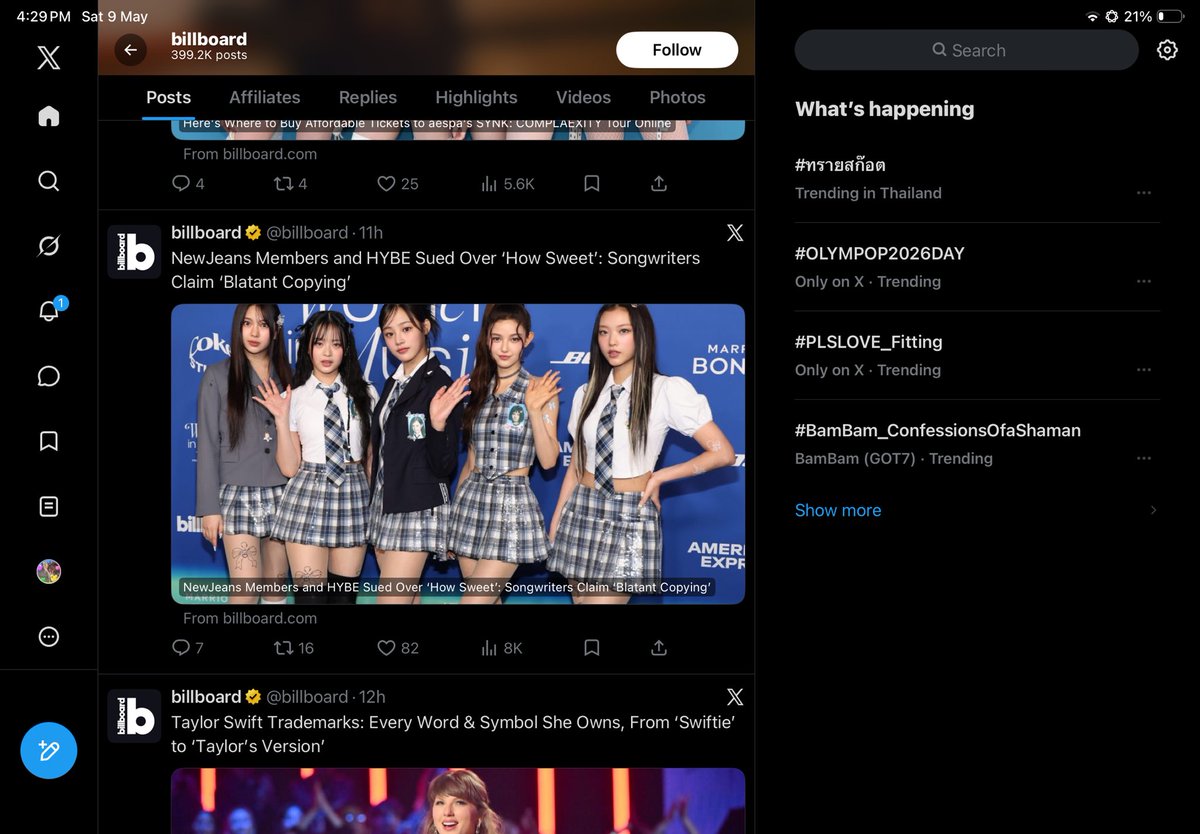Click 'From billboard.com' under NewJeans card
Image resolution: width=1200 pixels, height=834 pixels.
pyautogui.click(x=250, y=618)
